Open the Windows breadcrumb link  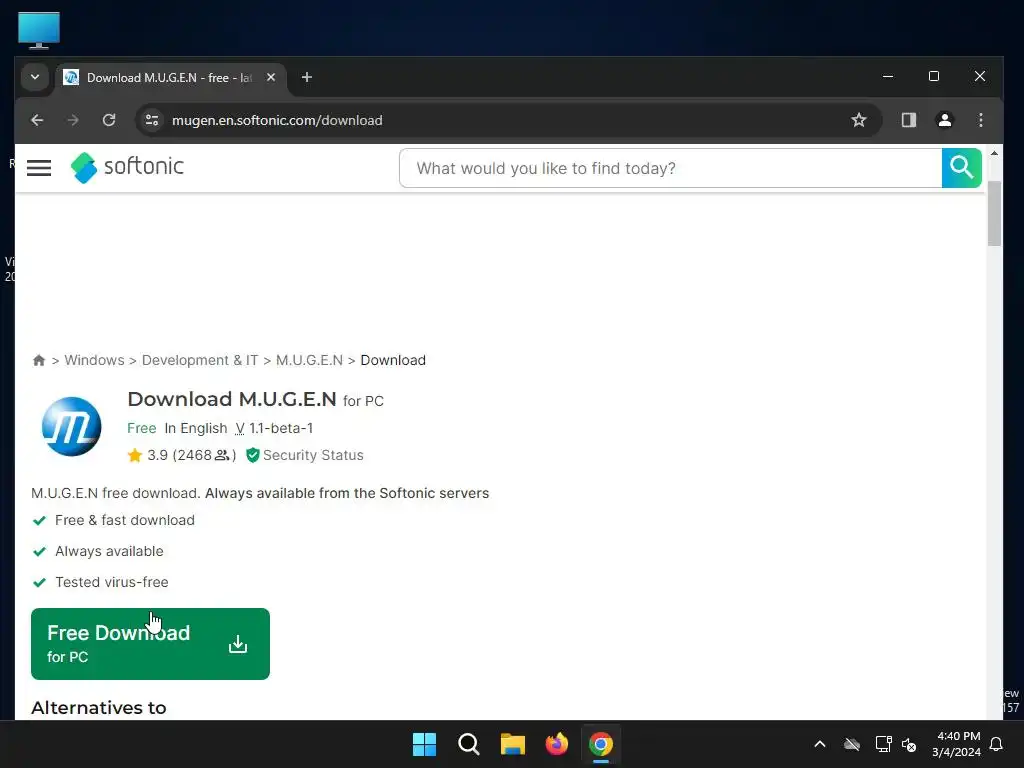point(94,360)
